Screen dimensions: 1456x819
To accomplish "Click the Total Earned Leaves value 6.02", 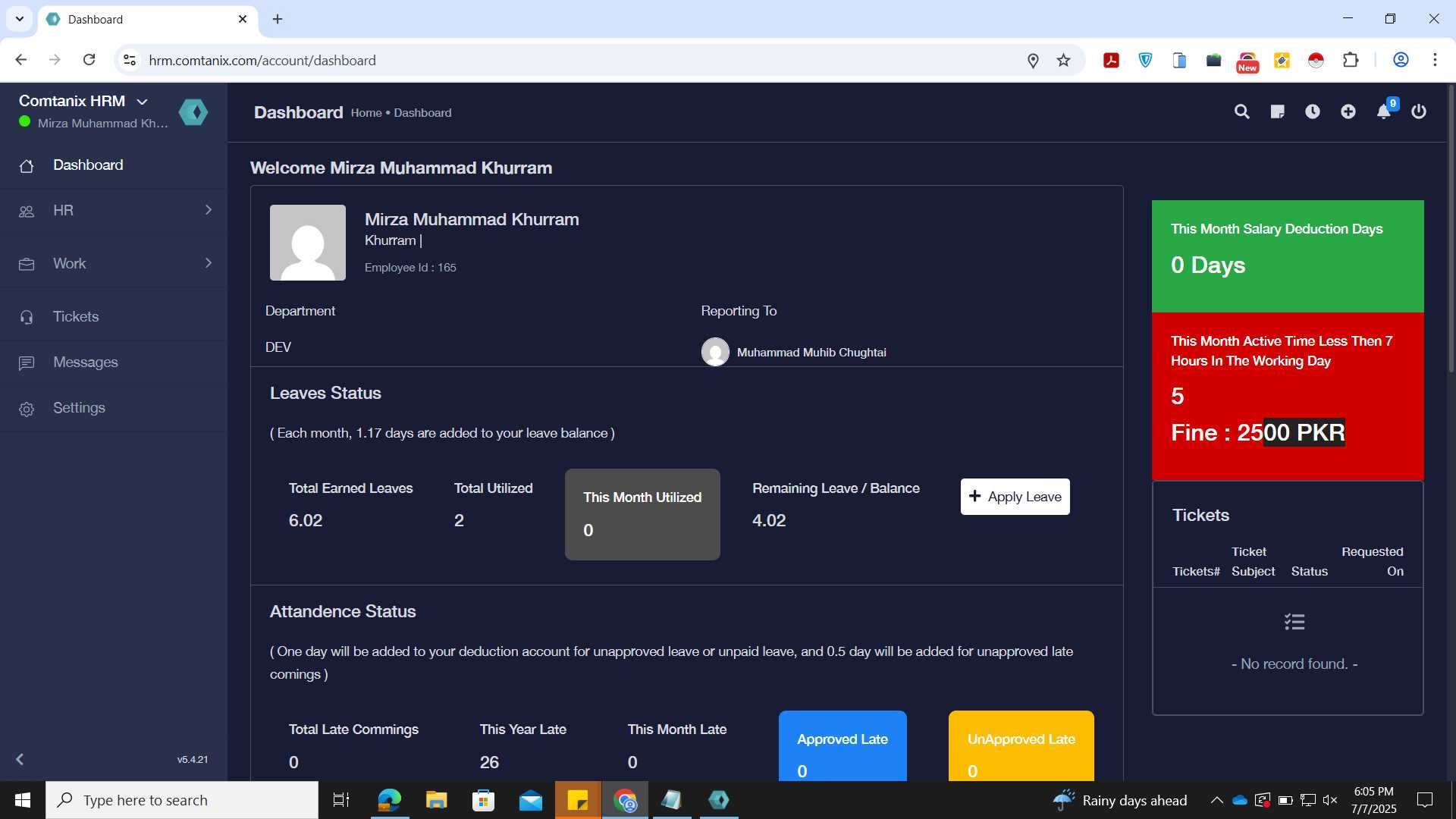I will (x=306, y=521).
